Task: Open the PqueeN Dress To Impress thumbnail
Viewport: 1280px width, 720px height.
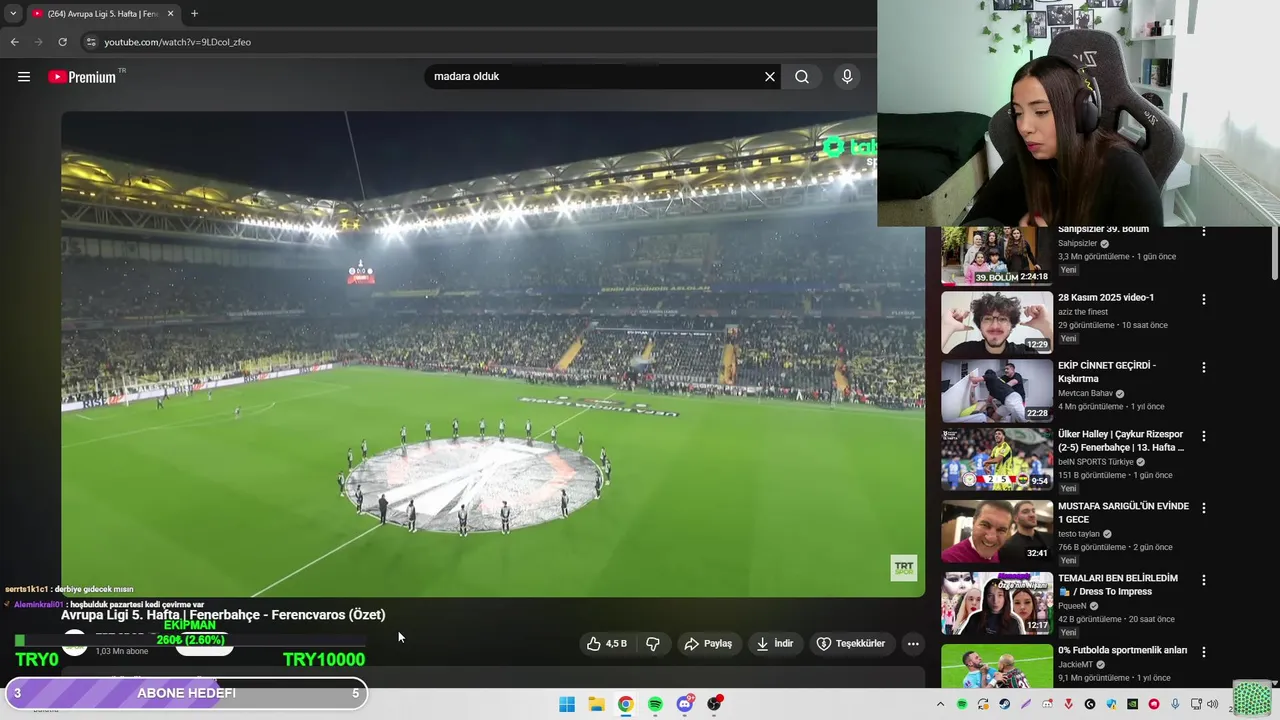Action: tap(996, 603)
